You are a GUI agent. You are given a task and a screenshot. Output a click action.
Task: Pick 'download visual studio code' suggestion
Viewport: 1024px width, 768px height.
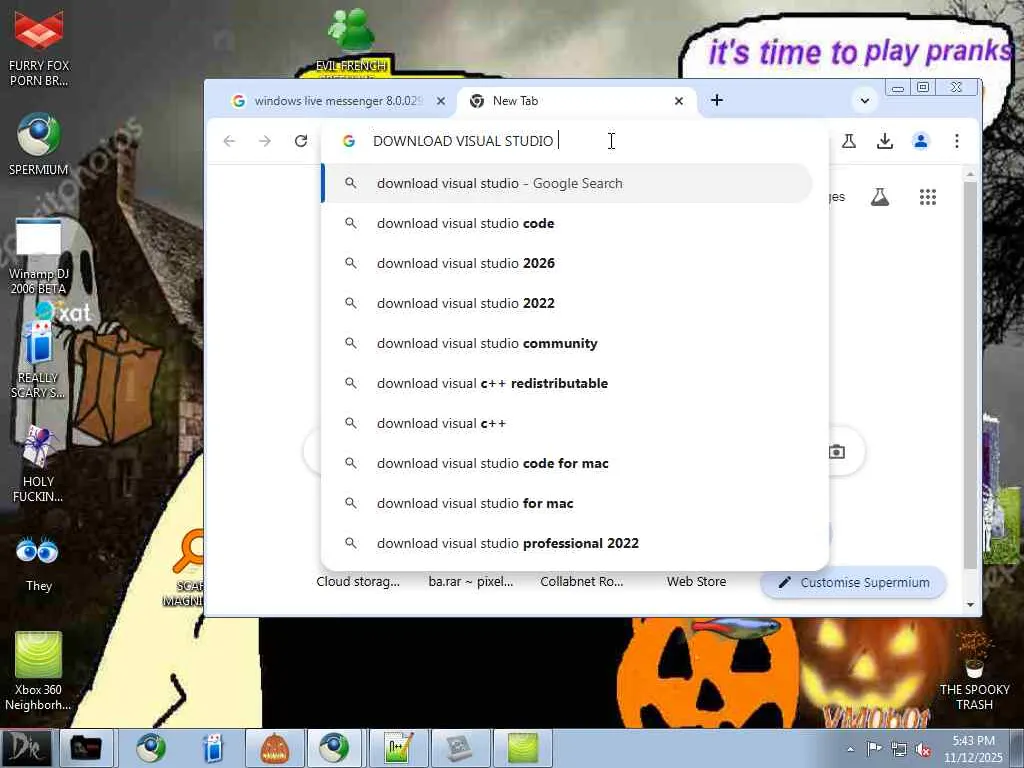[567, 223]
